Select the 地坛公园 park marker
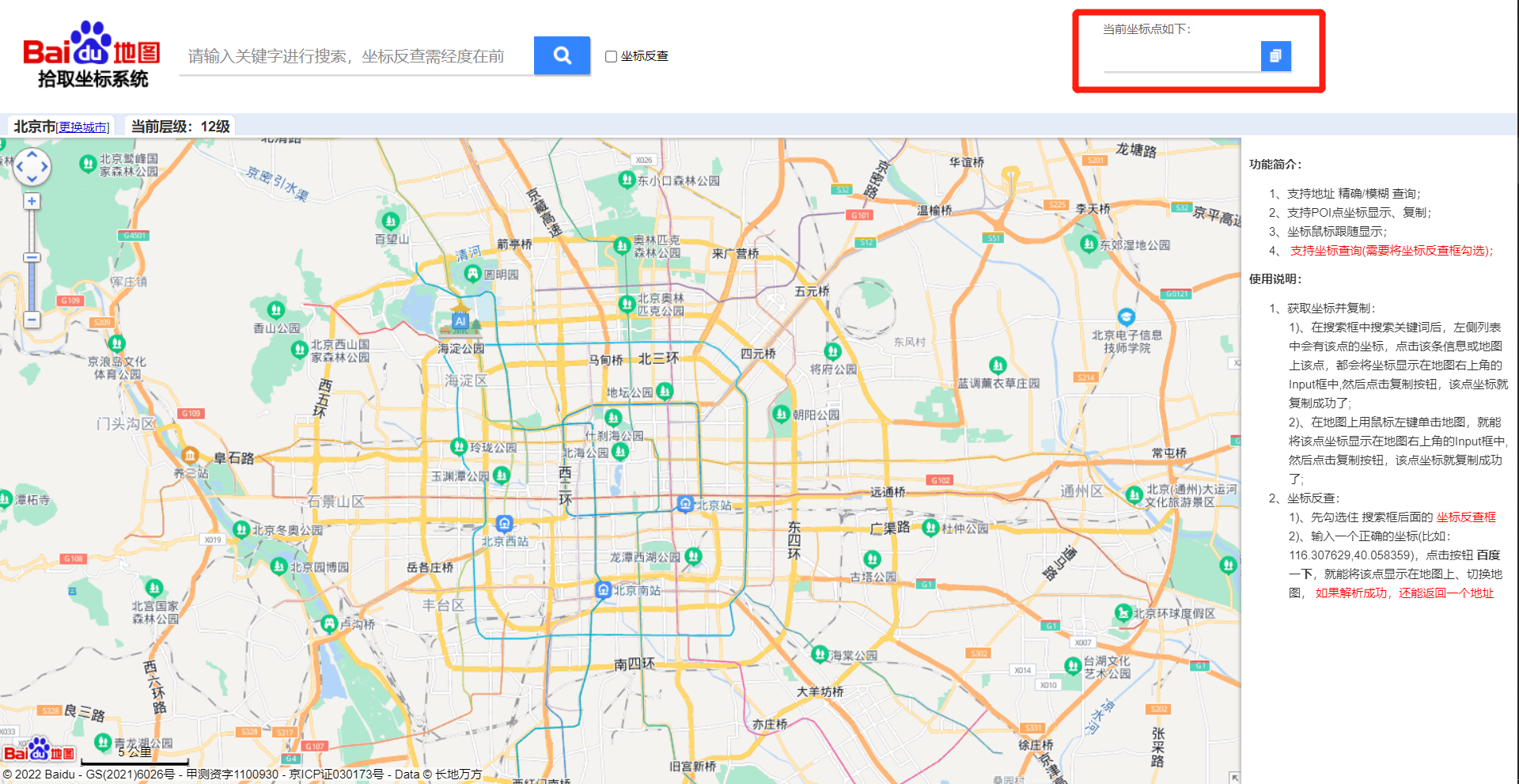The width and height of the screenshot is (1519, 784). (665, 391)
